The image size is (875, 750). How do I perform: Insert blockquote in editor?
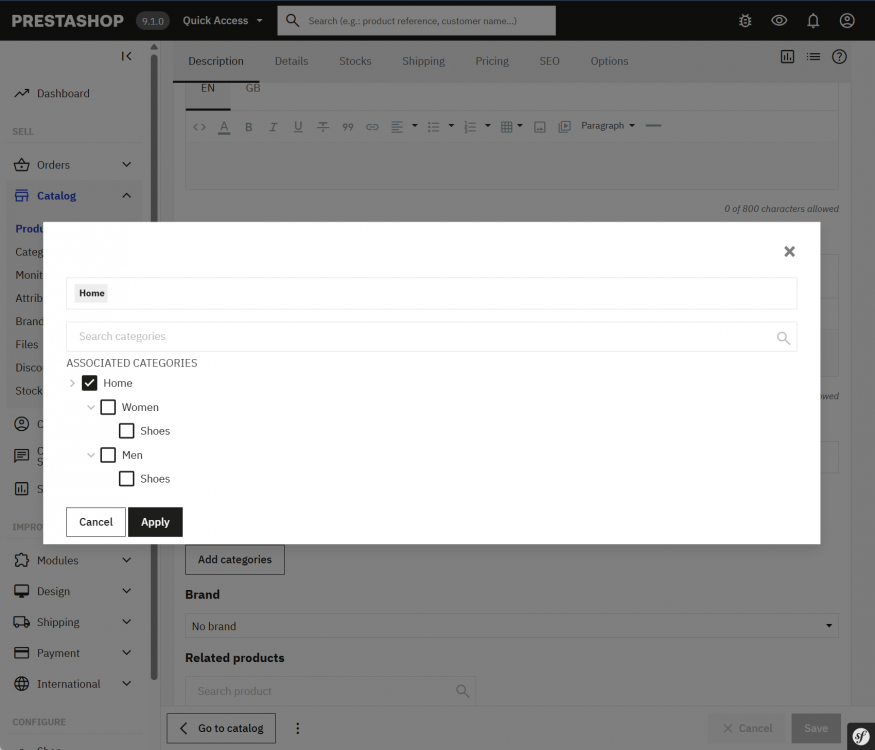348,127
